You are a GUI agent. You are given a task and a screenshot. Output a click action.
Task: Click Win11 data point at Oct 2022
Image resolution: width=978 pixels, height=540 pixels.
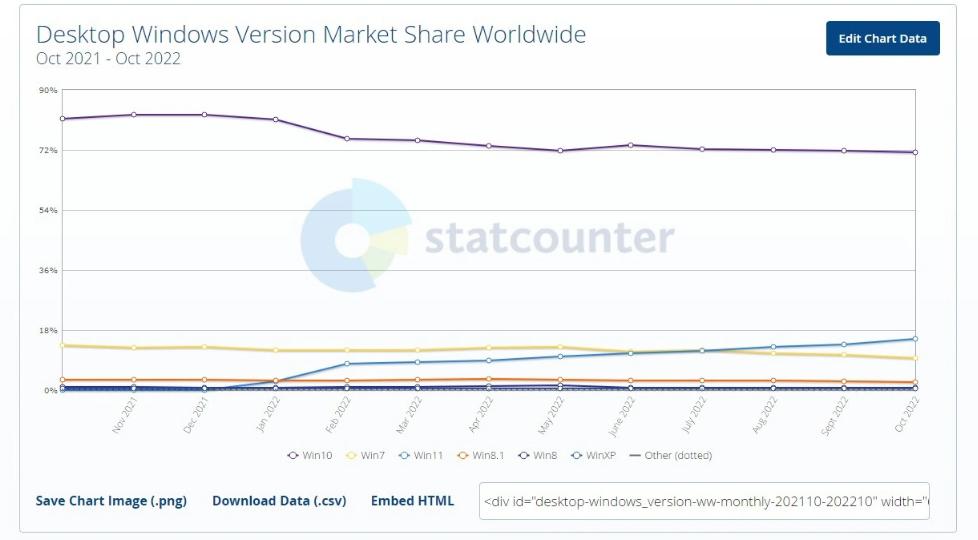(915, 339)
